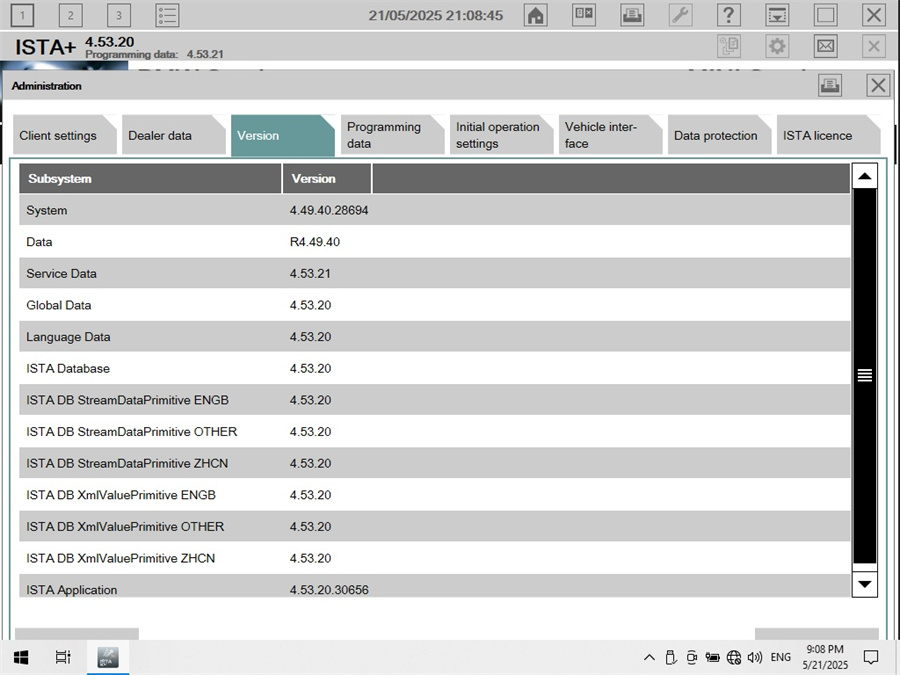Open the envelope mail icon in the ISTA+ header

tap(826, 45)
